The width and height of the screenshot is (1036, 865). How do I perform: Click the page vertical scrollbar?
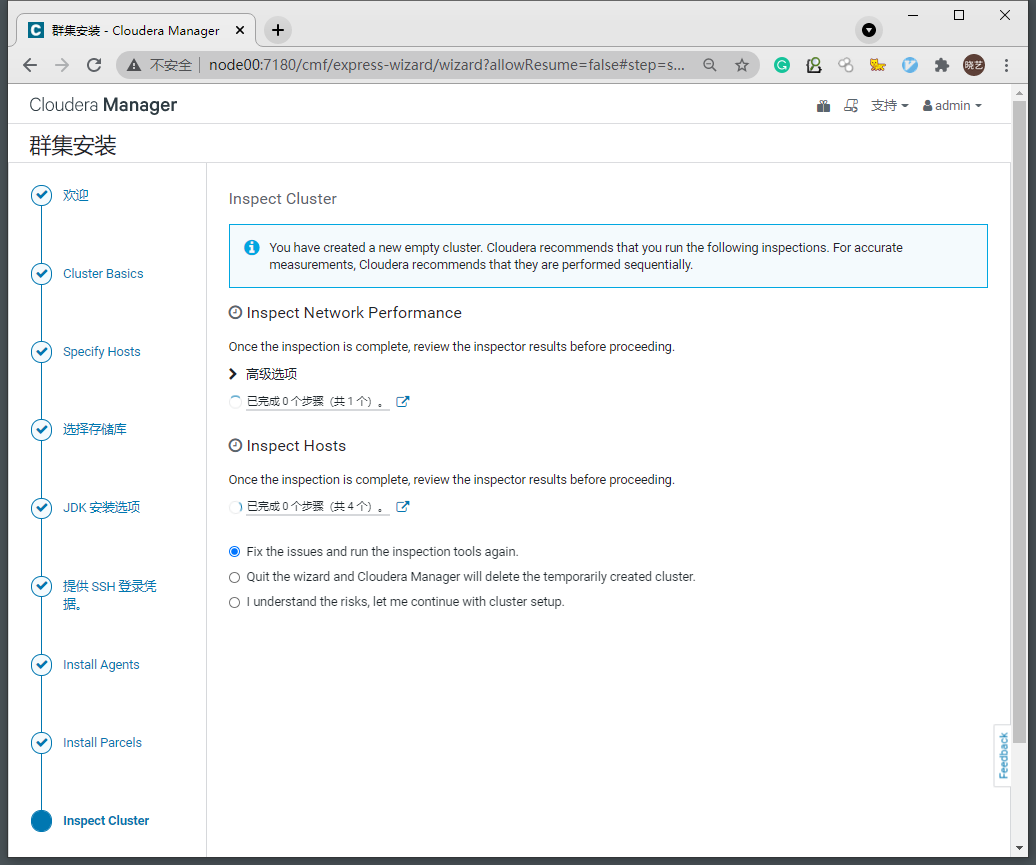(1019, 423)
